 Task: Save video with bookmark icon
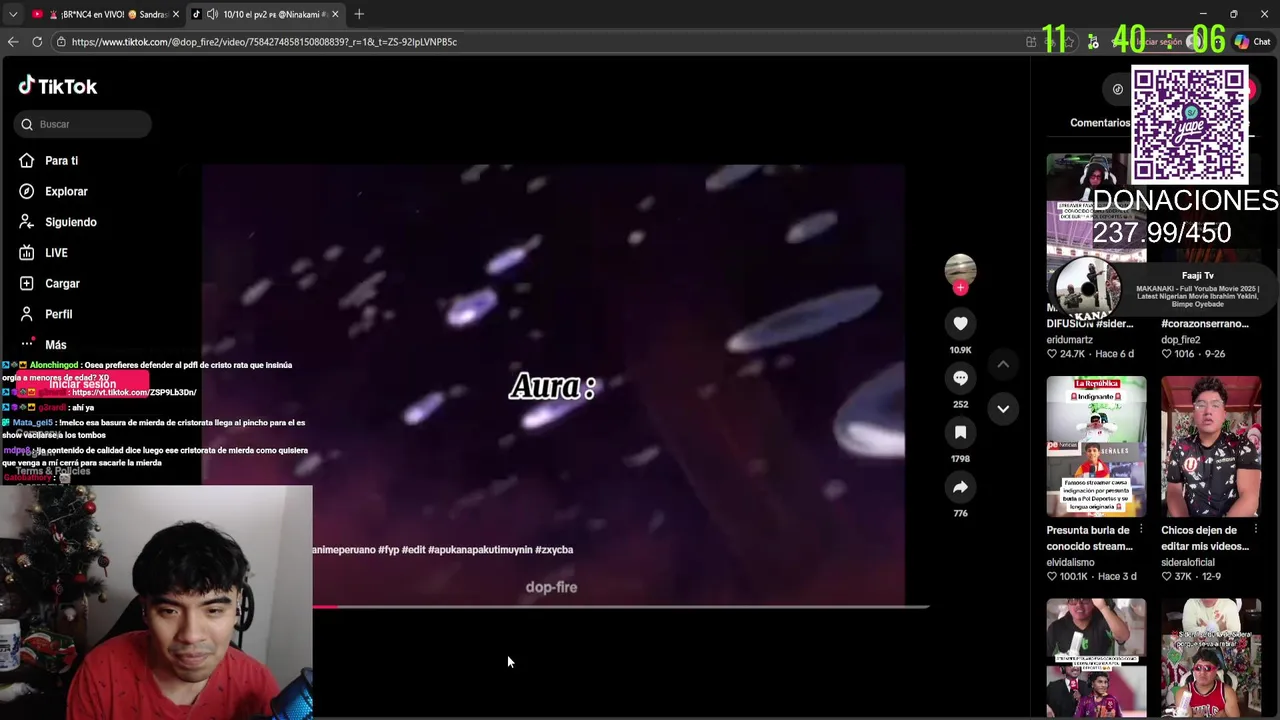pyautogui.click(x=960, y=432)
